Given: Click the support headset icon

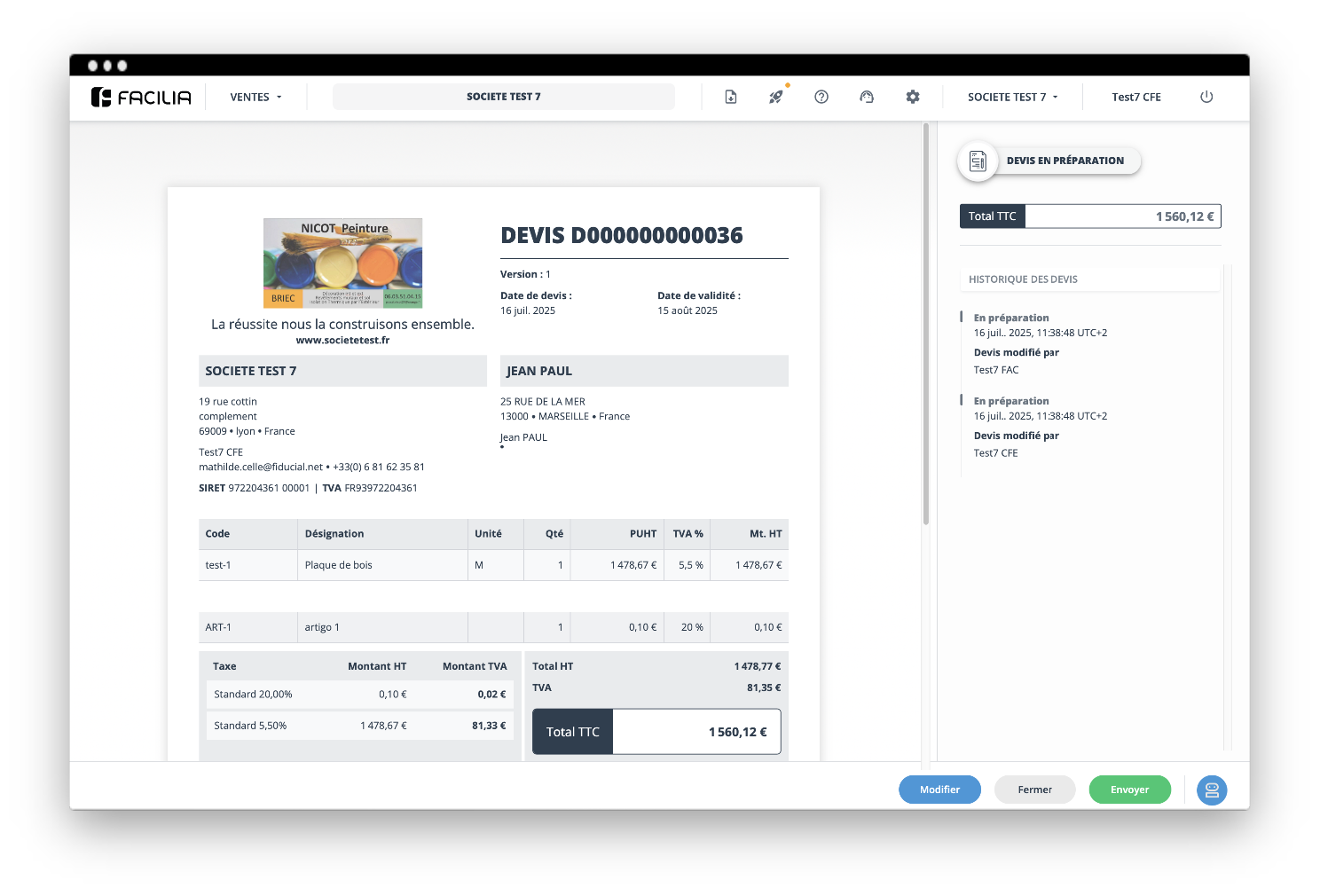Looking at the screenshot, I should pyautogui.click(x=867, y=97).
